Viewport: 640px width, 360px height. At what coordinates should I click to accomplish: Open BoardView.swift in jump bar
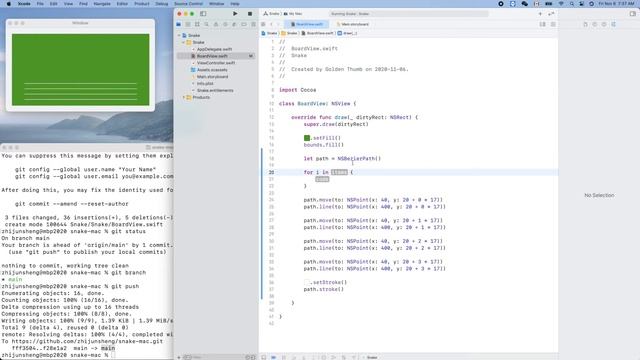[318, 33]
